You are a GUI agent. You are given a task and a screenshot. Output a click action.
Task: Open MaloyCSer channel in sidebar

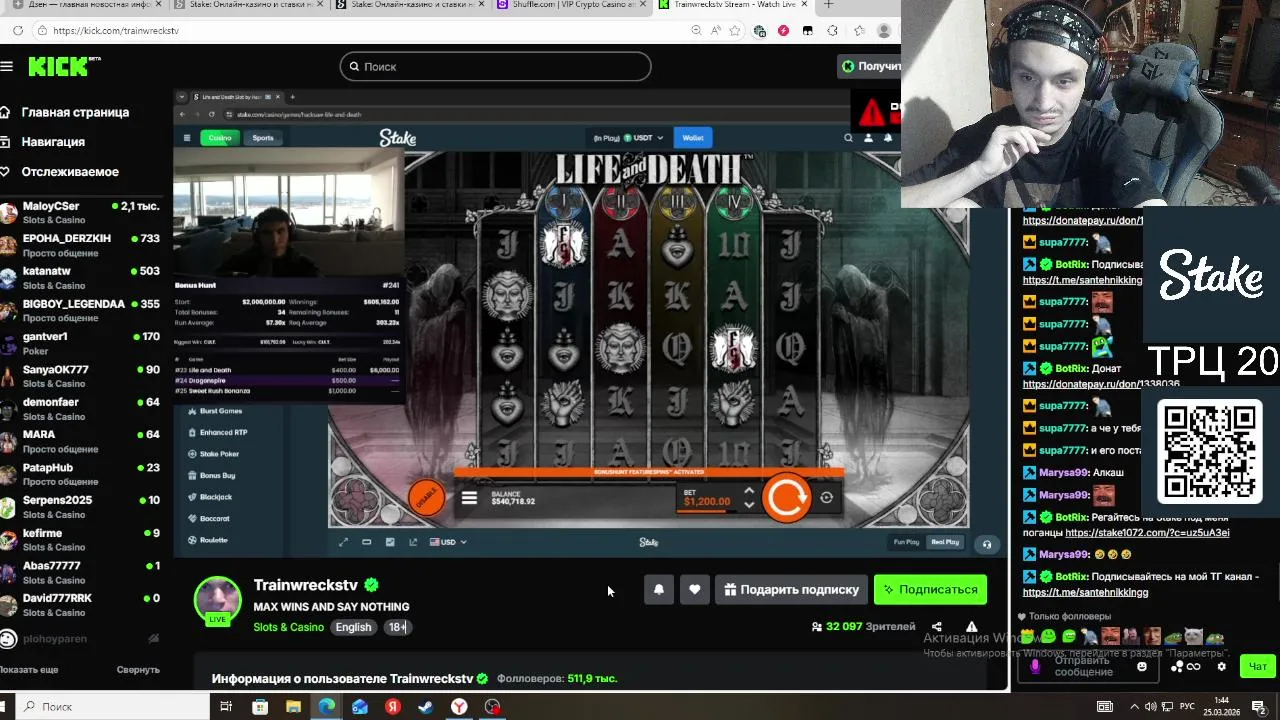(80, 212)
